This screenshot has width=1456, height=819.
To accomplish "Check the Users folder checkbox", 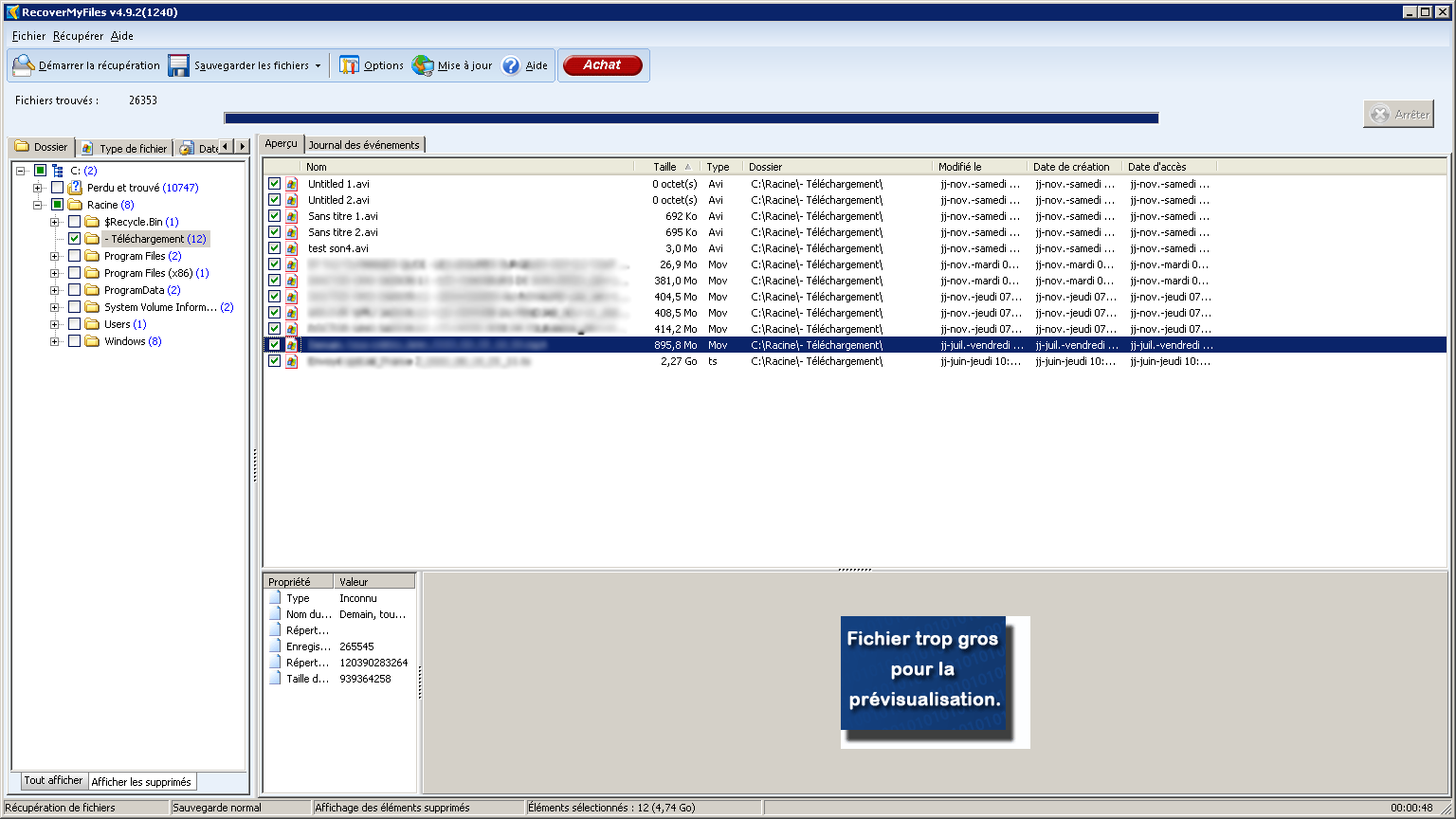I will coord(74,324).
